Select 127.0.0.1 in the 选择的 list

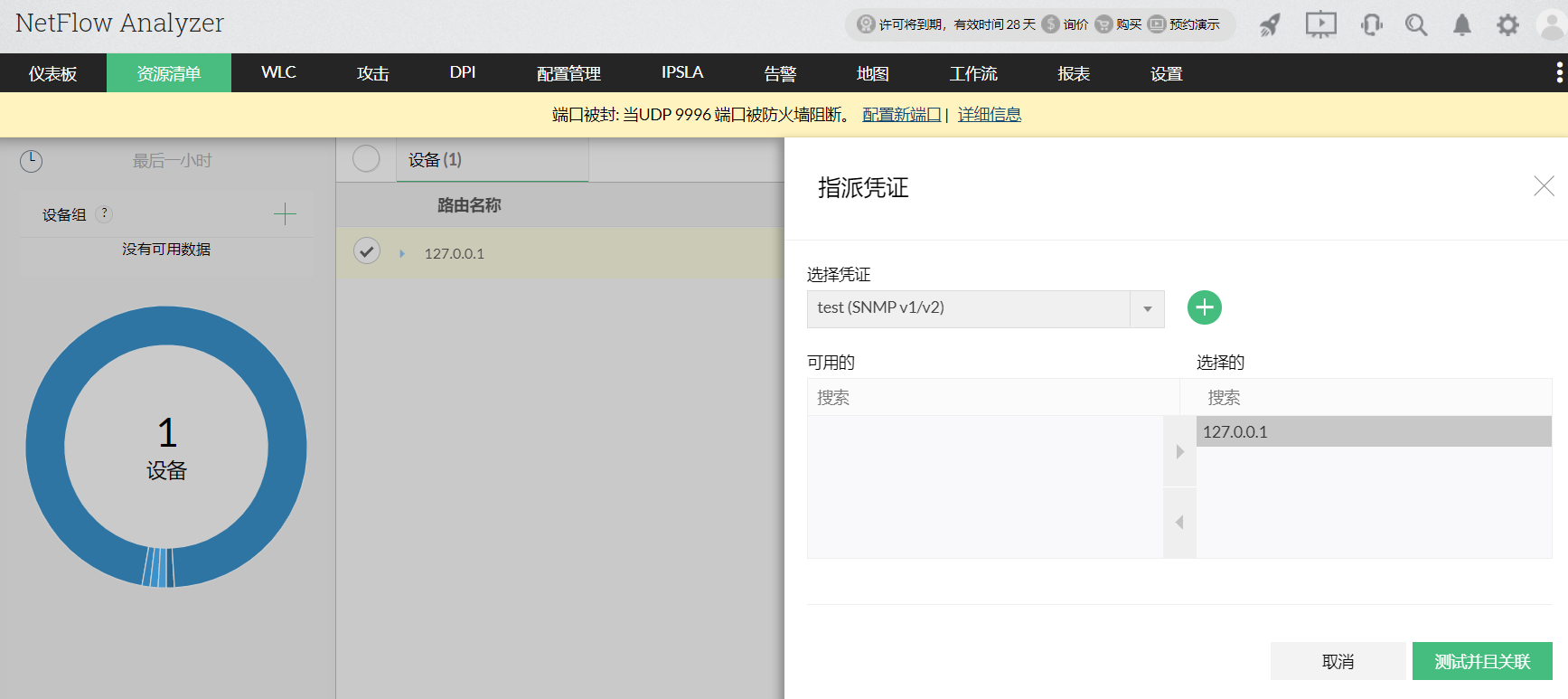click(x=1374, y=431)
